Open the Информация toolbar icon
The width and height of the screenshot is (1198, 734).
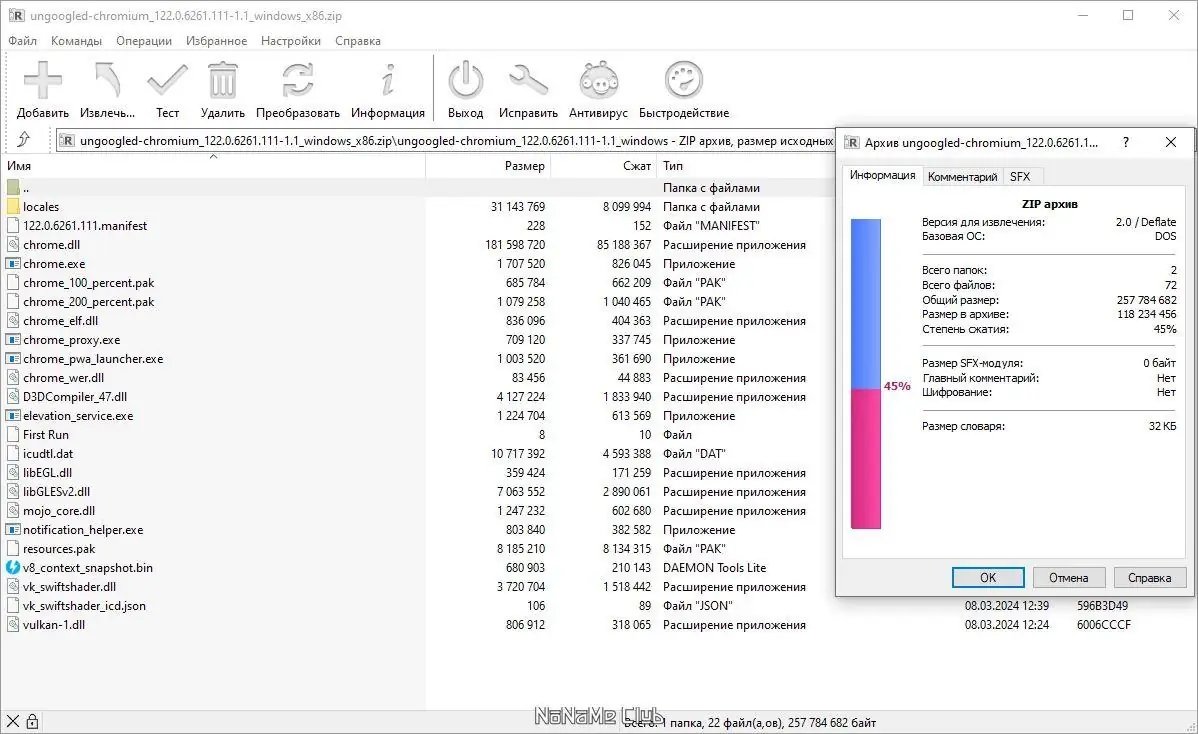[388, 80]
